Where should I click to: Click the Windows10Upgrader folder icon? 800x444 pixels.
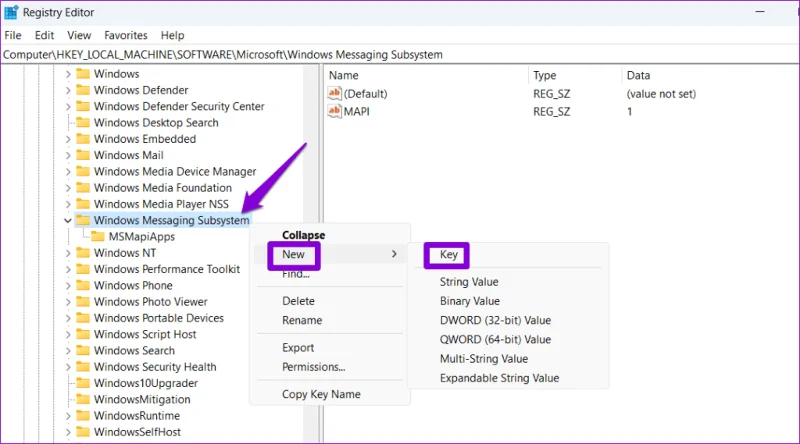[x=83, y=383]
